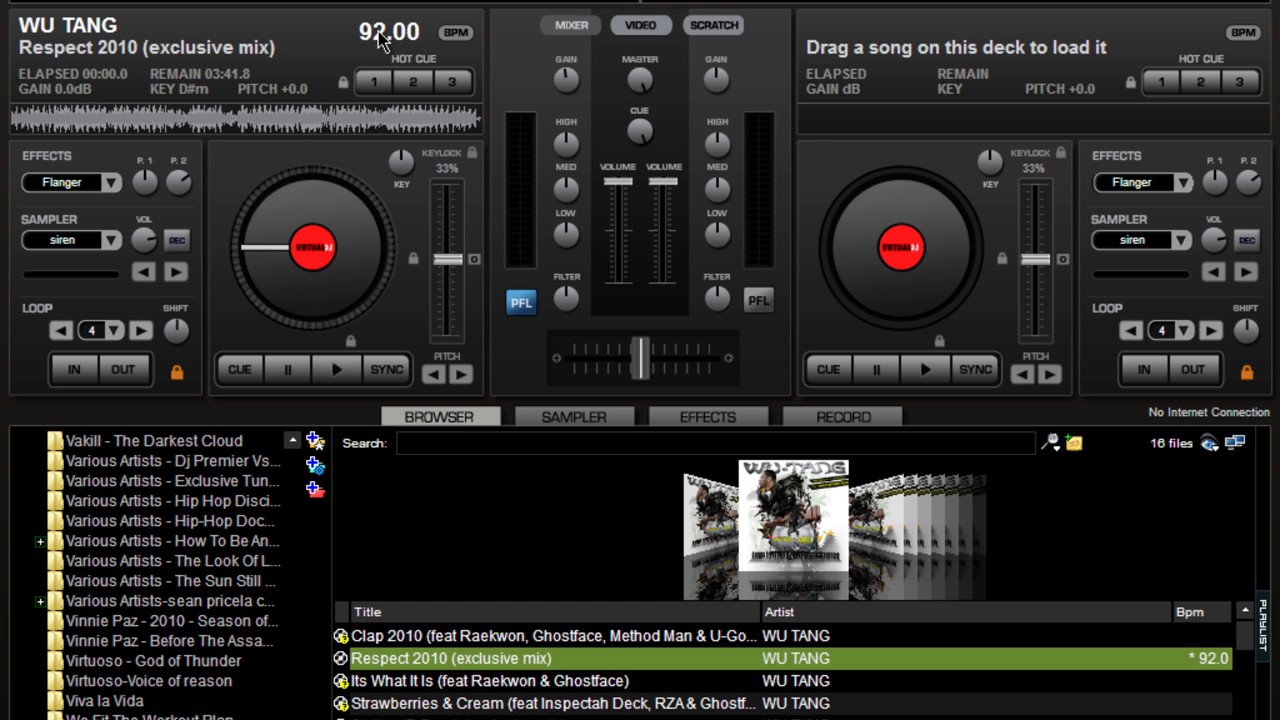Switch to the SCRATCH panel

[x=714, y=25]
